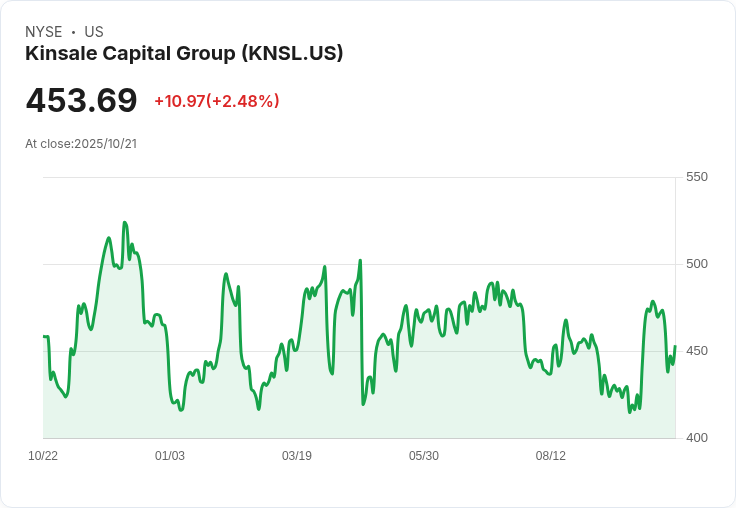Click the 08/12 x-axis date label
The image size is (736, 508).
click(551, 455)
